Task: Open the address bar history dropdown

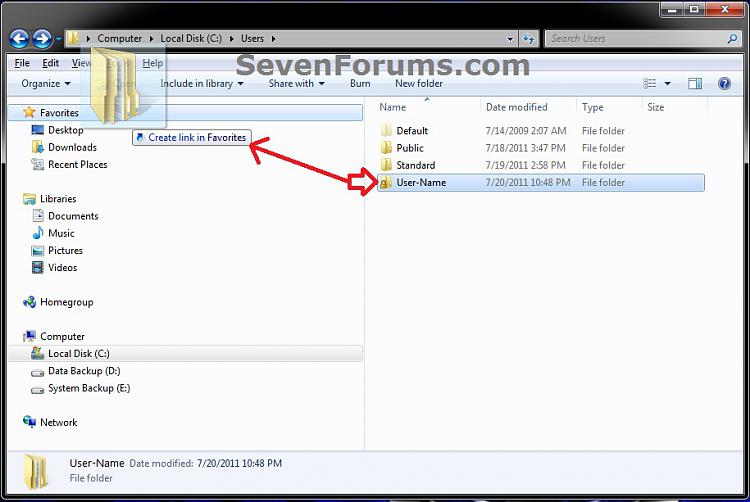Action: click(510, 39)
